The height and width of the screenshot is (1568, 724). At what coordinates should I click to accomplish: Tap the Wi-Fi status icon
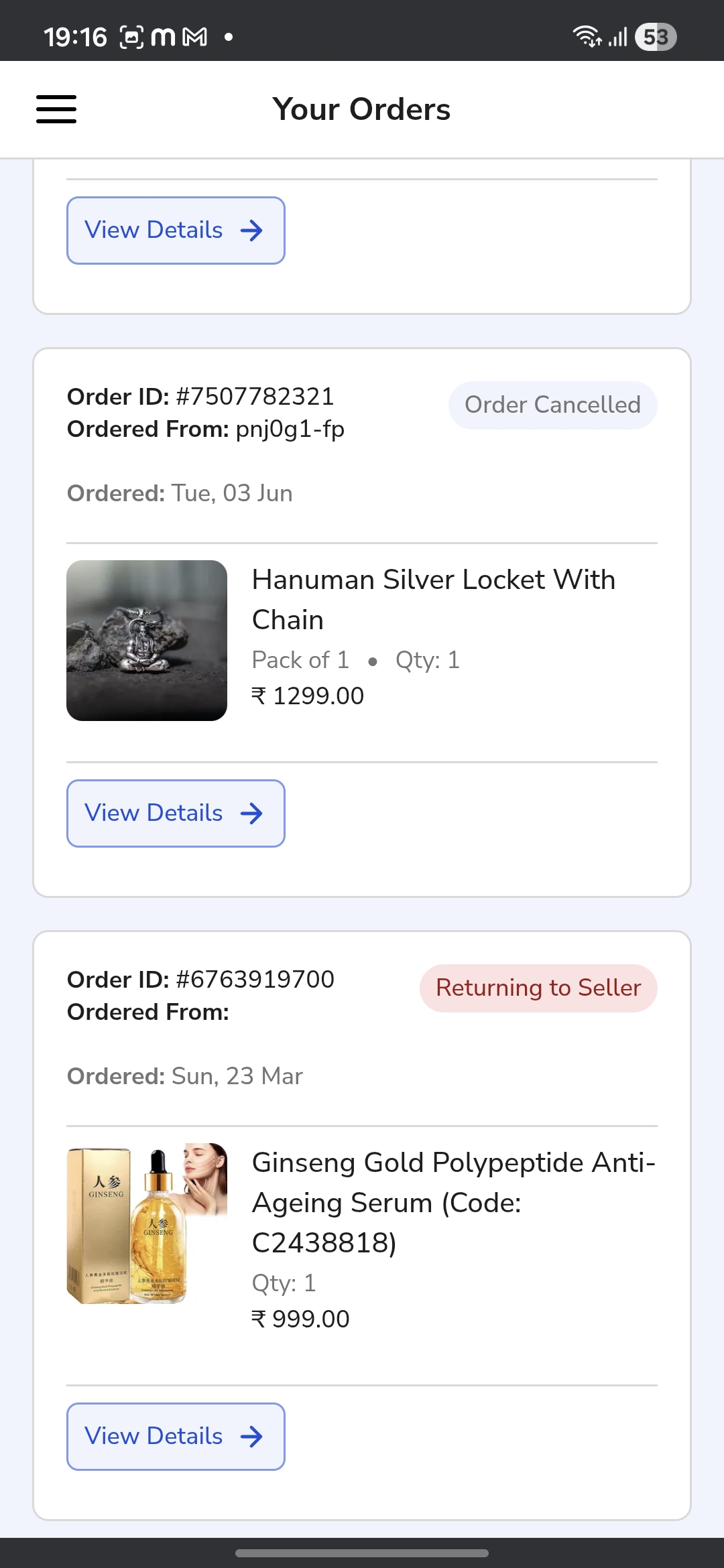pyautogui.click(x=587, y=37)
